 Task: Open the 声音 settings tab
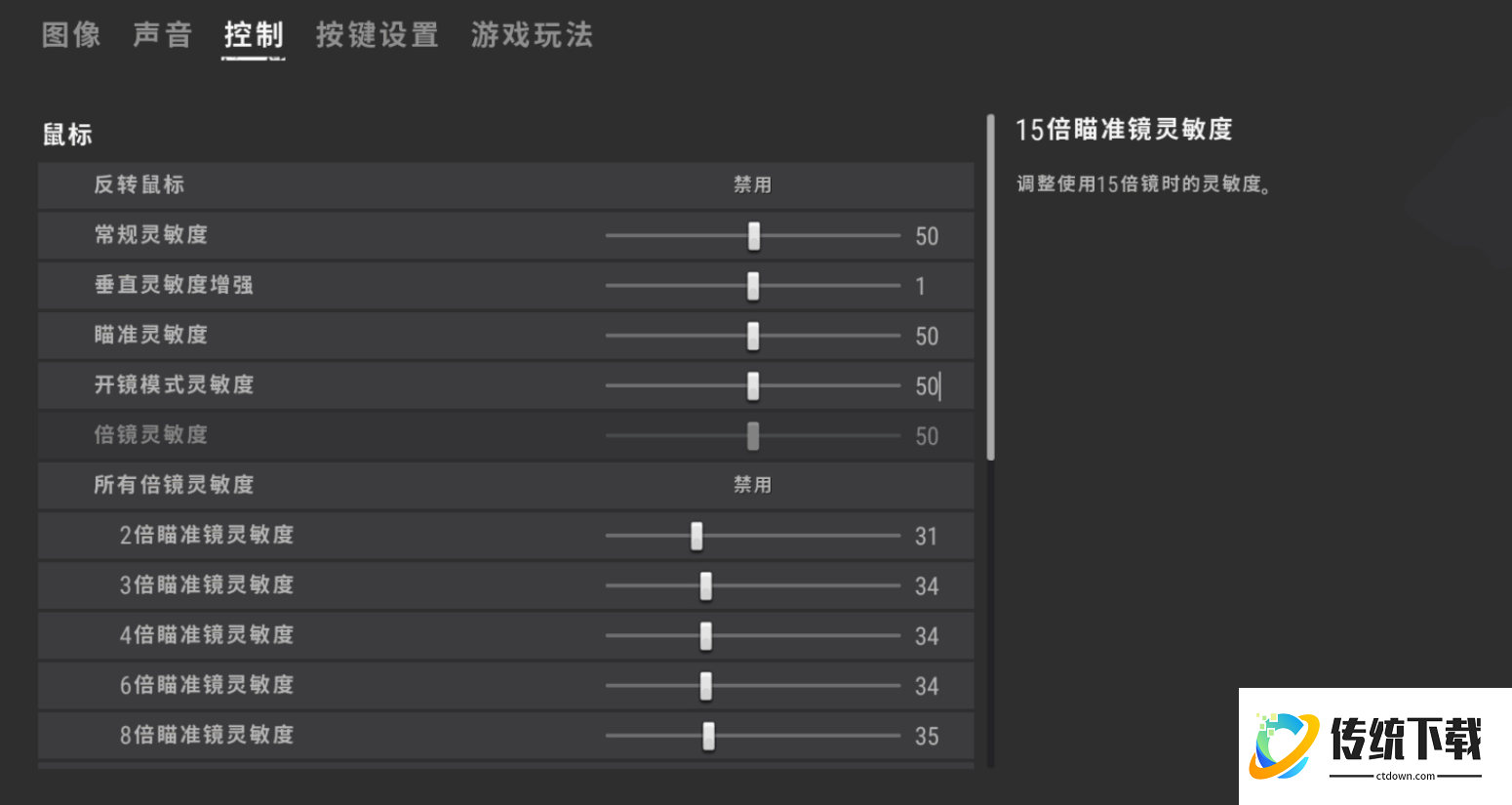pyautogui.click(x=161, y=34)
